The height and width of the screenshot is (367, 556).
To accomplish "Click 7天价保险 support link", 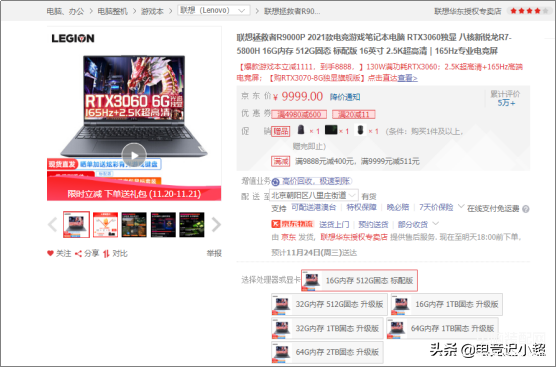I will point(436,207).
